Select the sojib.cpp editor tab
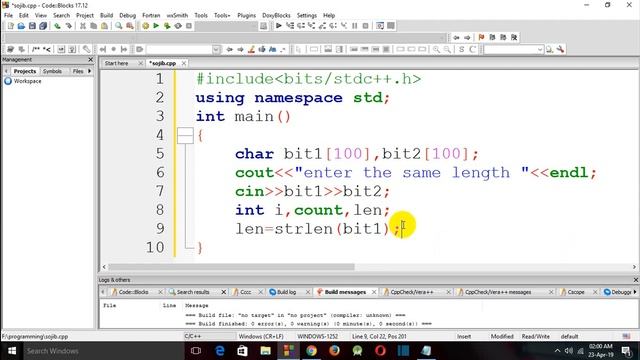 coord(163,63)
